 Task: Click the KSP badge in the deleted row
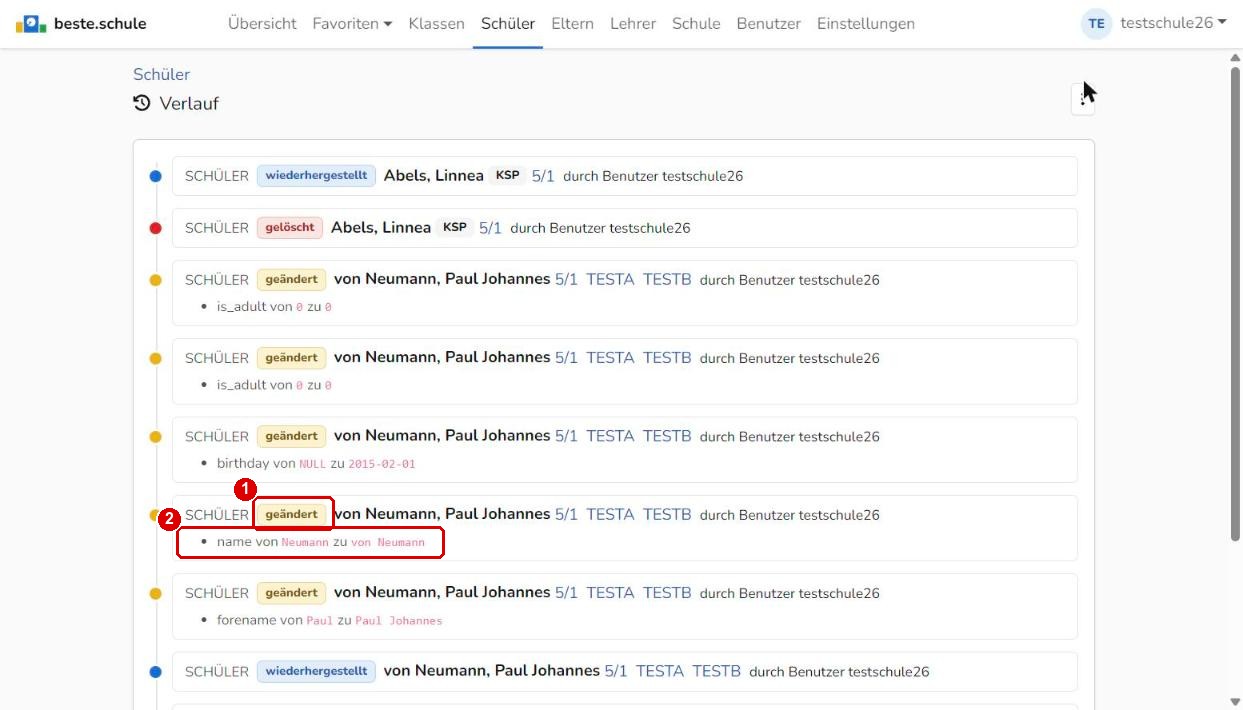(x=455, y=228)
